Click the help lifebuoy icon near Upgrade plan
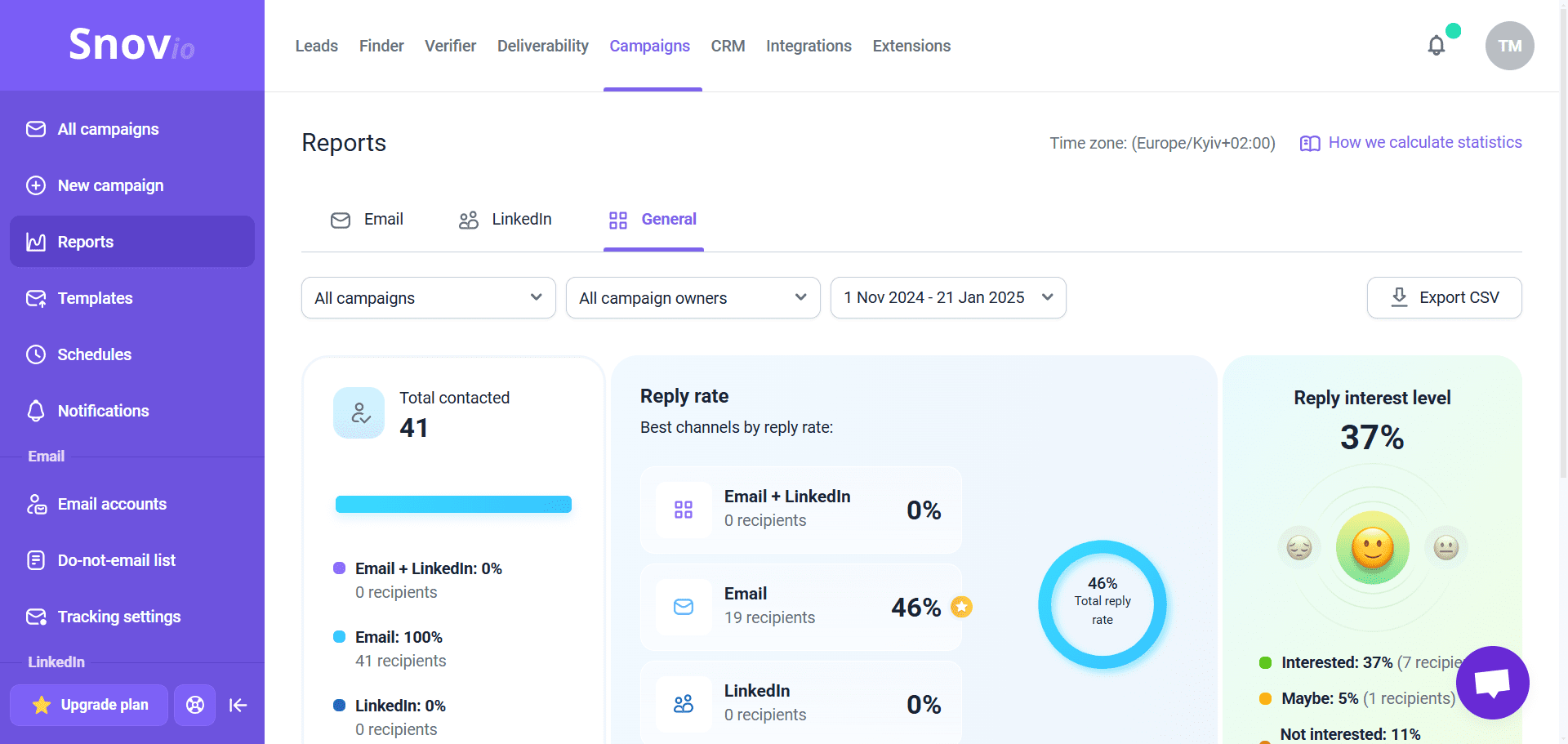The image size is (1568, 744). 194,705
